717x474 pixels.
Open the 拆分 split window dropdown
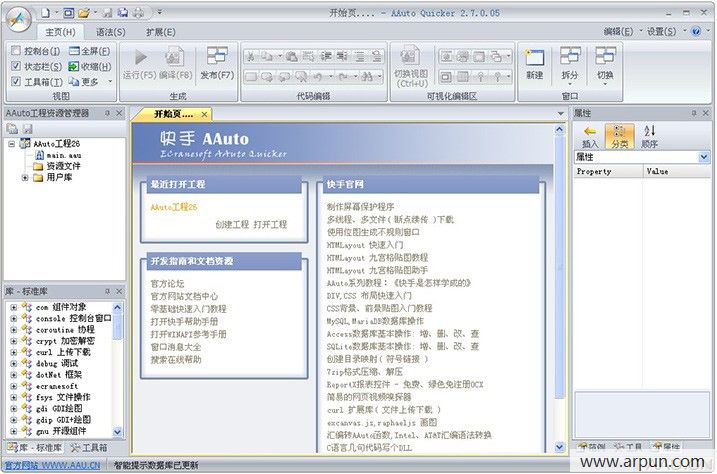[x=569, y=67]
